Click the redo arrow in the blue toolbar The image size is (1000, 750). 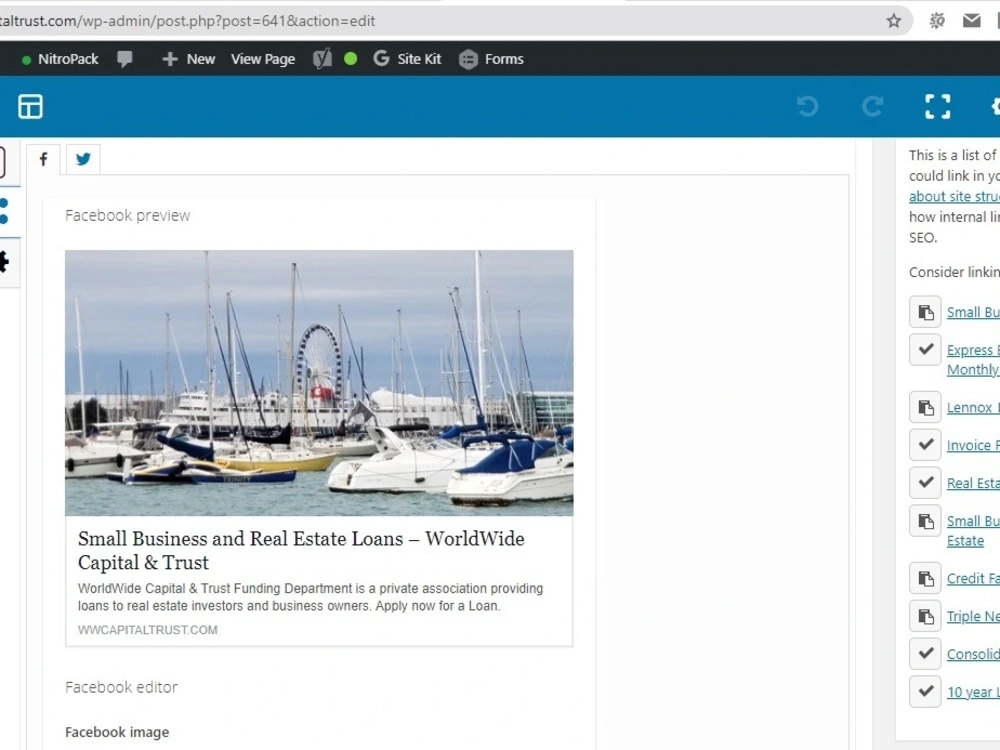[x=872, y=107]
